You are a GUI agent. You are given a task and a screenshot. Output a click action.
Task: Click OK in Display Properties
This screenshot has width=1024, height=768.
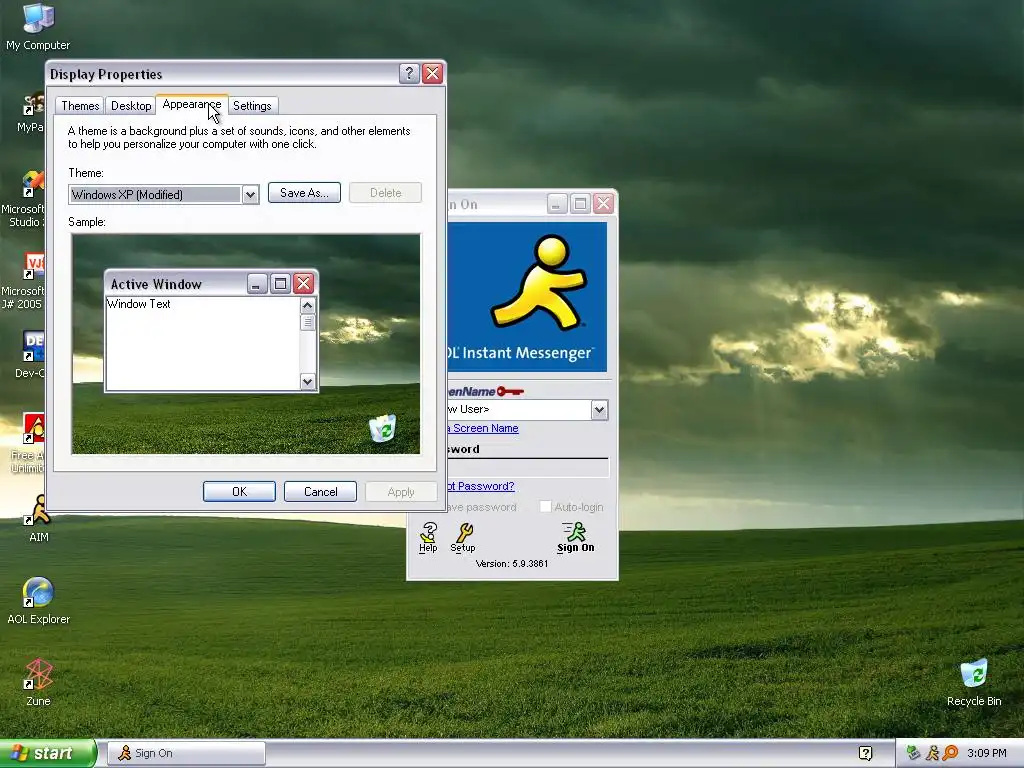click(x=239, y=492)
